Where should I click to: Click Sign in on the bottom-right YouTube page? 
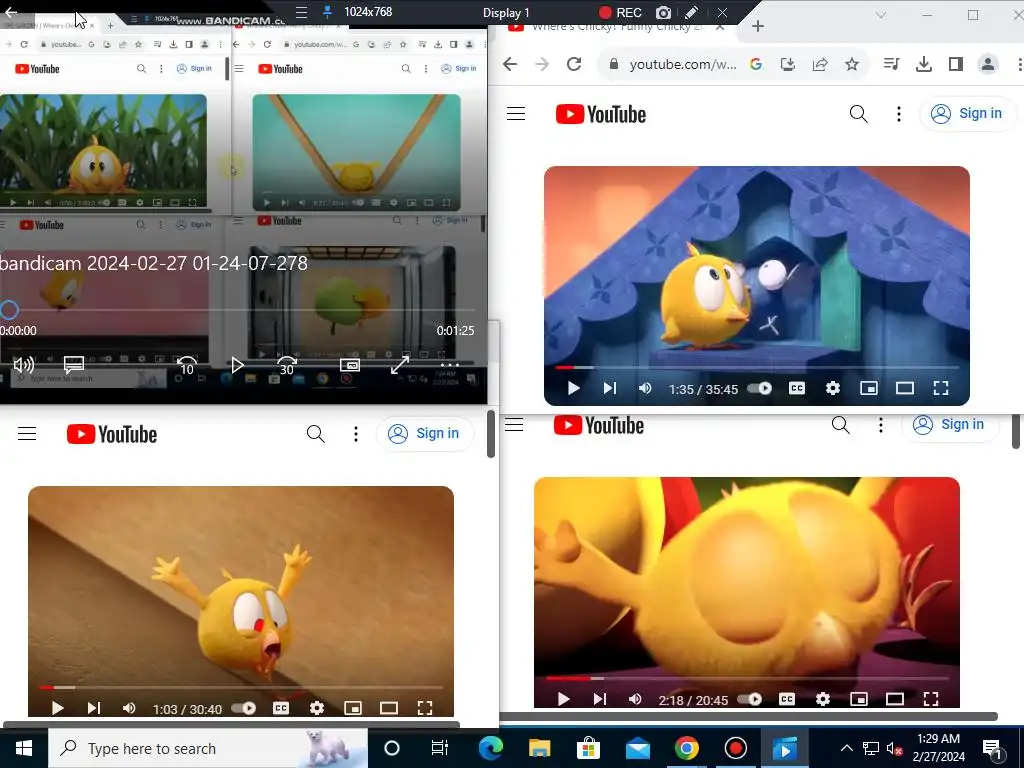pyautogui.click(x=950, y=425)
